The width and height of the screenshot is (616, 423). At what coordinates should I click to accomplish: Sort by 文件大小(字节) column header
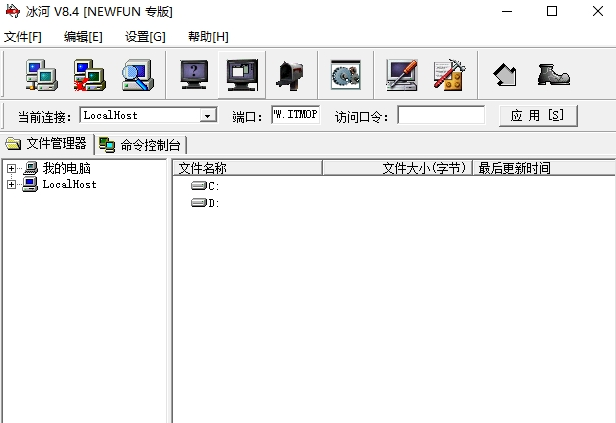coord(397,168)
